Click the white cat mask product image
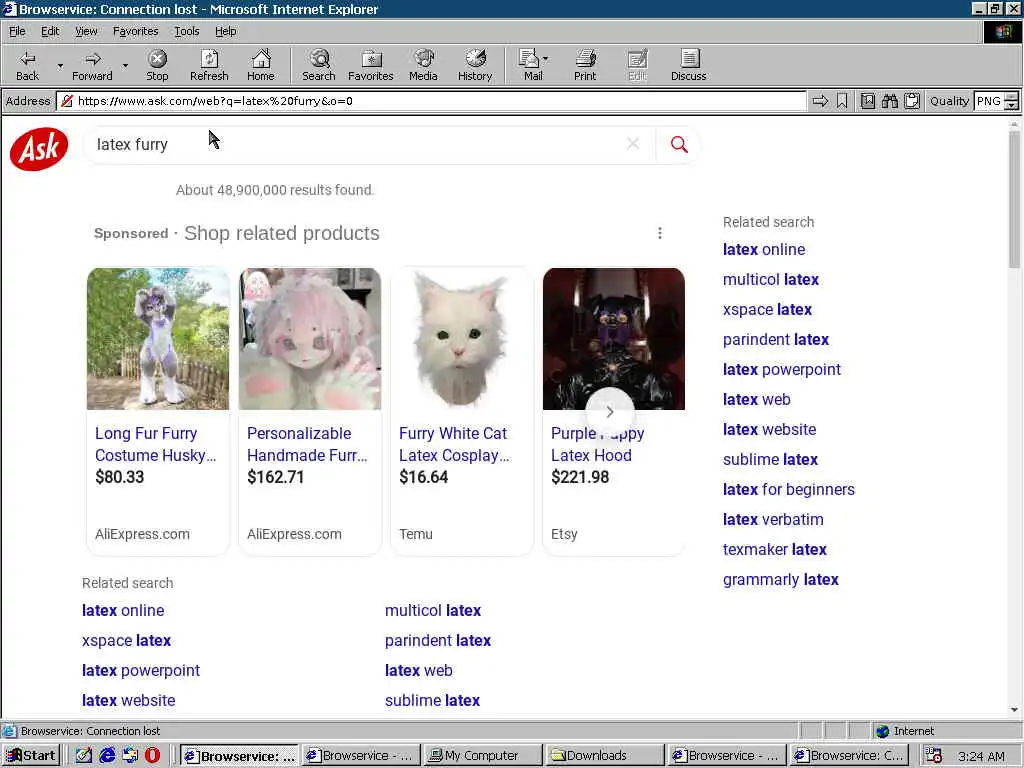The width and height of the screenshot is (1024, 768). click(462, 339)
